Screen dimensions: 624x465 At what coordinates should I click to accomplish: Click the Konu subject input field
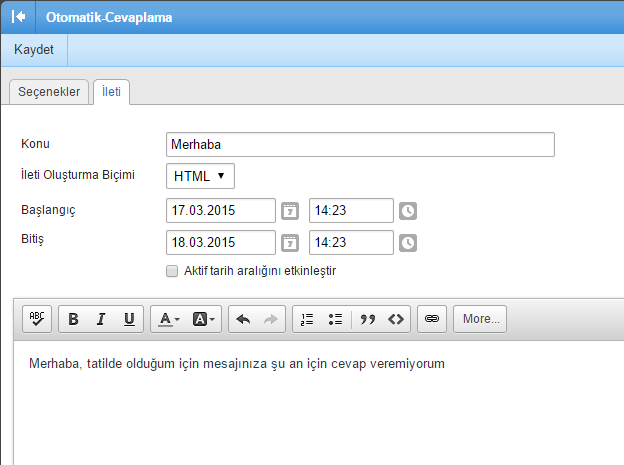[360, 145]
